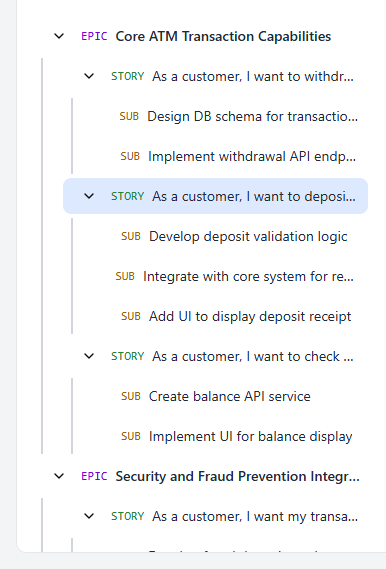Click SUB badge beside Add UI to display
386x569 pixels.
131,316
